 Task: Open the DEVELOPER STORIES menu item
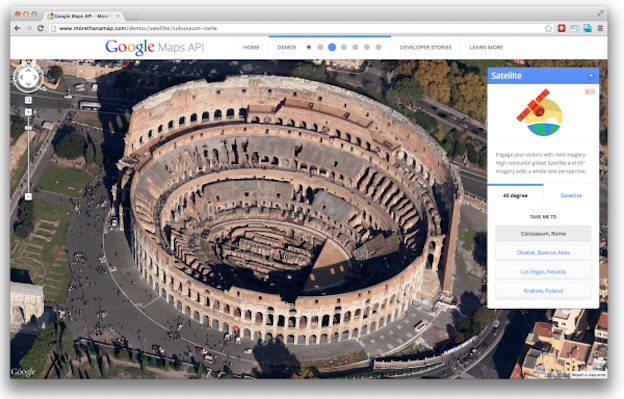pyautogui.click(x=425, y=47)
